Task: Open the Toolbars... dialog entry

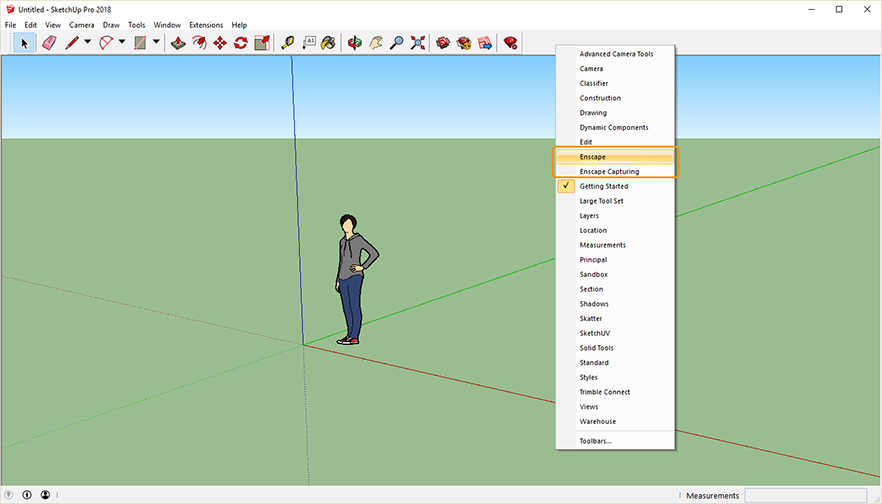Action: (x=596, y=441)
